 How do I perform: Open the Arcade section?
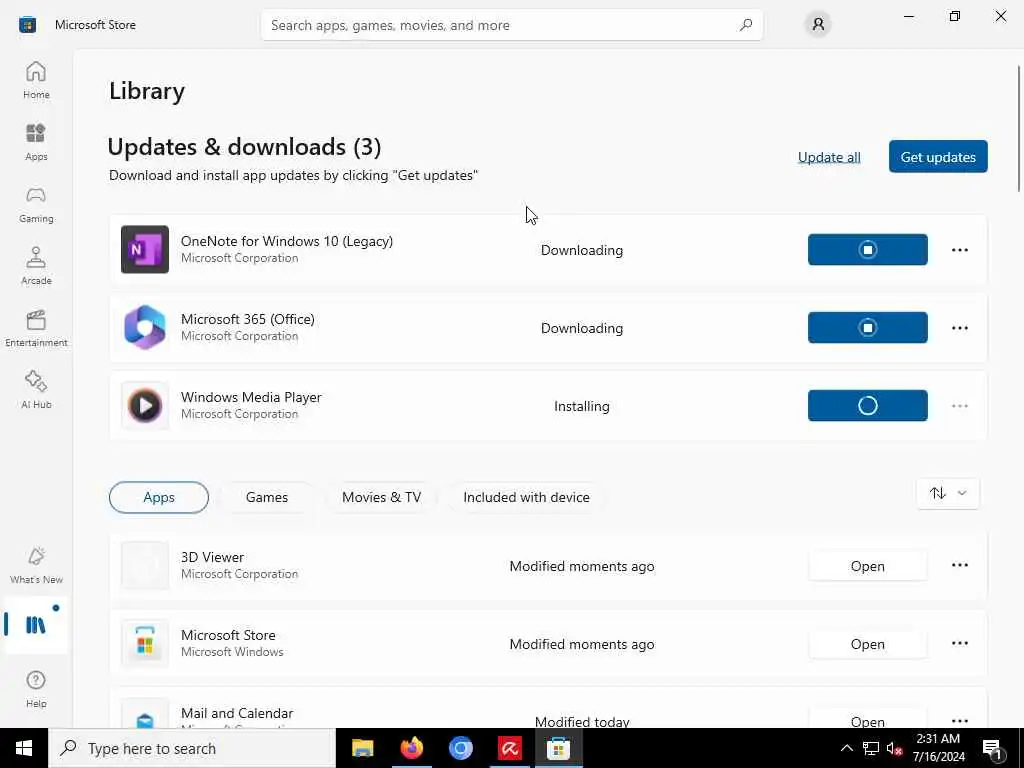click(36, 266)
